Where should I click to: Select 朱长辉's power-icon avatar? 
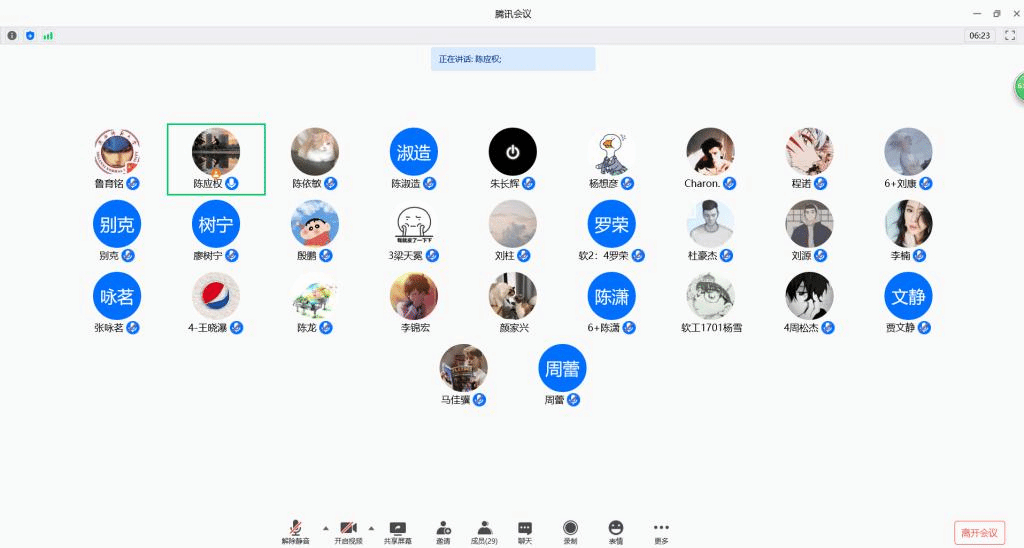512,152
